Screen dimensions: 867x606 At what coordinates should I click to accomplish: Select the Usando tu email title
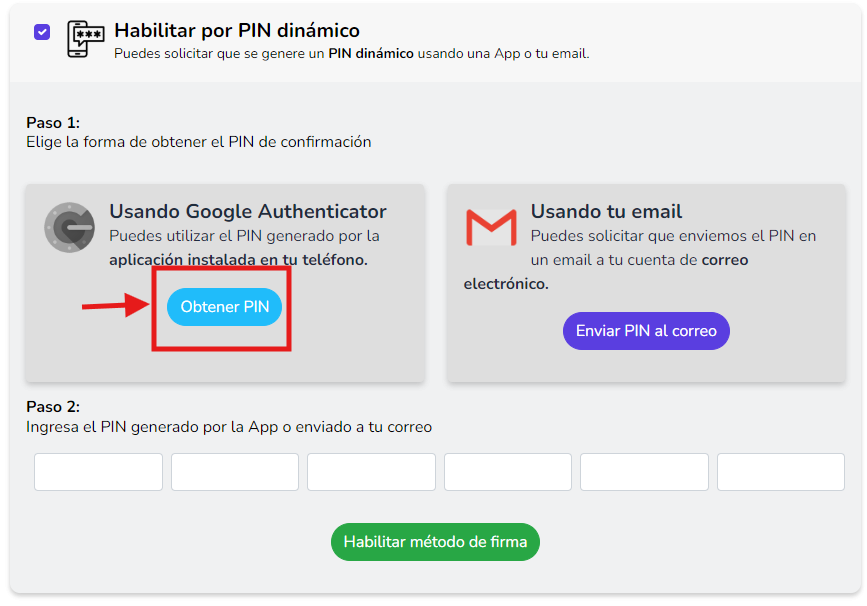pos(606,211)
